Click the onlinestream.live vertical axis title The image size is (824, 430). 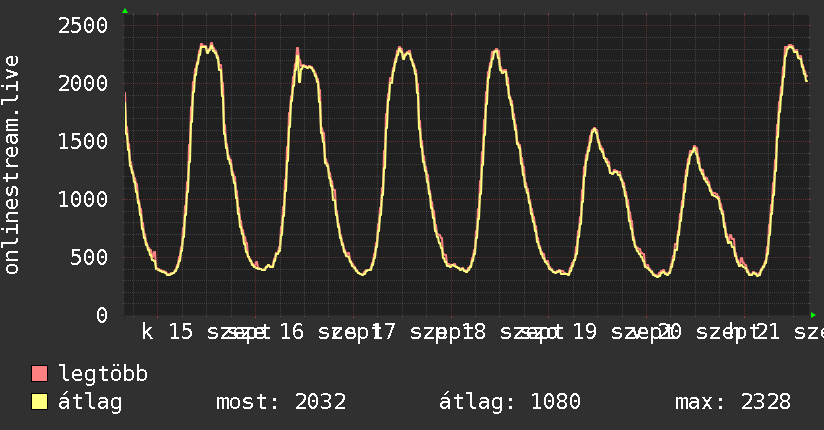11,165
